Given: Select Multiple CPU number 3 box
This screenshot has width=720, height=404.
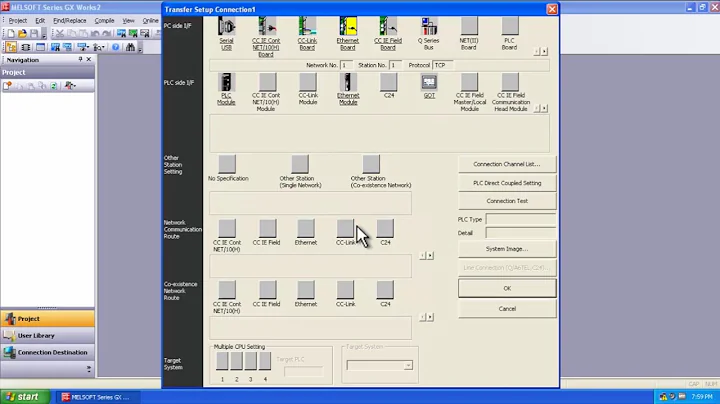Looking at the screenshot, I should (x=251, y=361).
